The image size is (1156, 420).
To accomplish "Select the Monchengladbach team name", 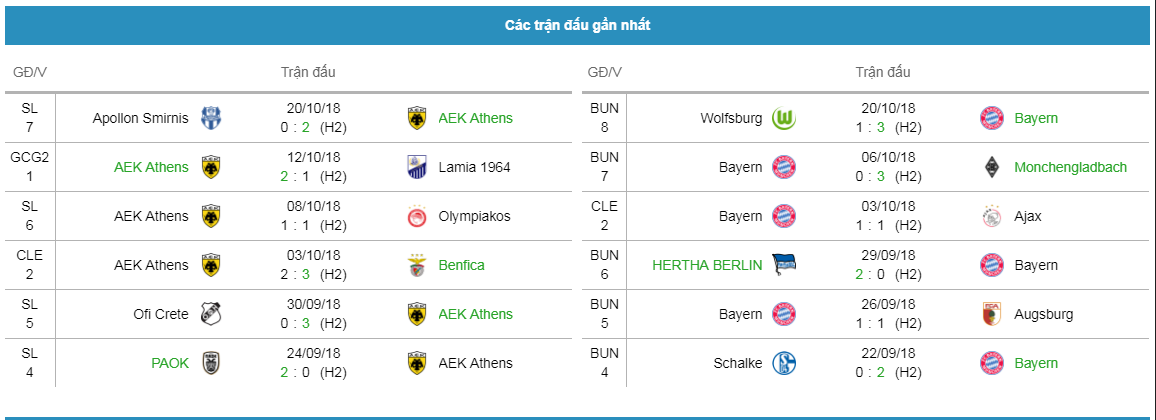I will [x=1070, y=167].
